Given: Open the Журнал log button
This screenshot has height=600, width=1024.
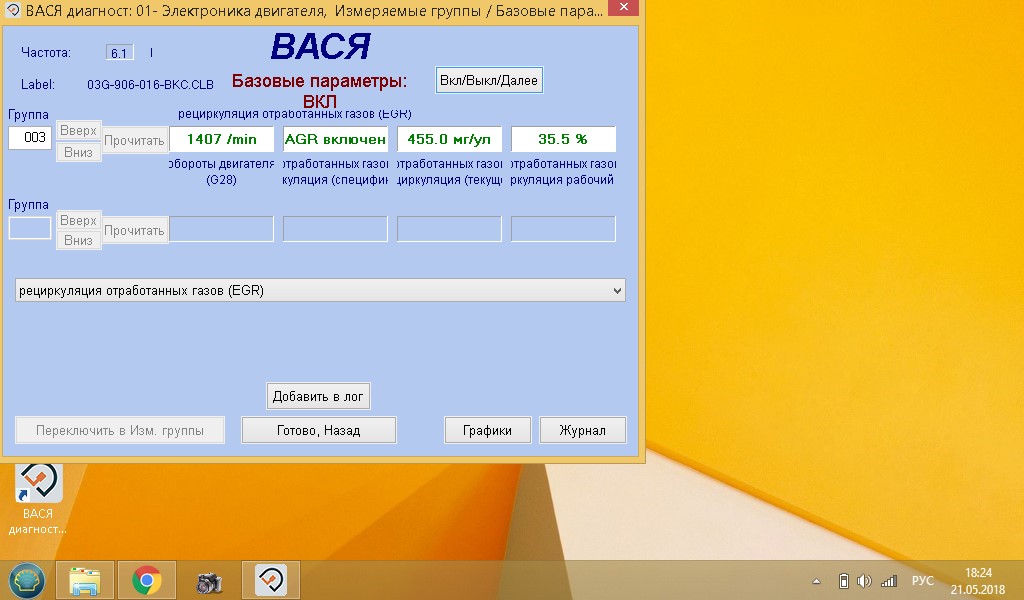Looking at the screenshot, I should point(583,430).
